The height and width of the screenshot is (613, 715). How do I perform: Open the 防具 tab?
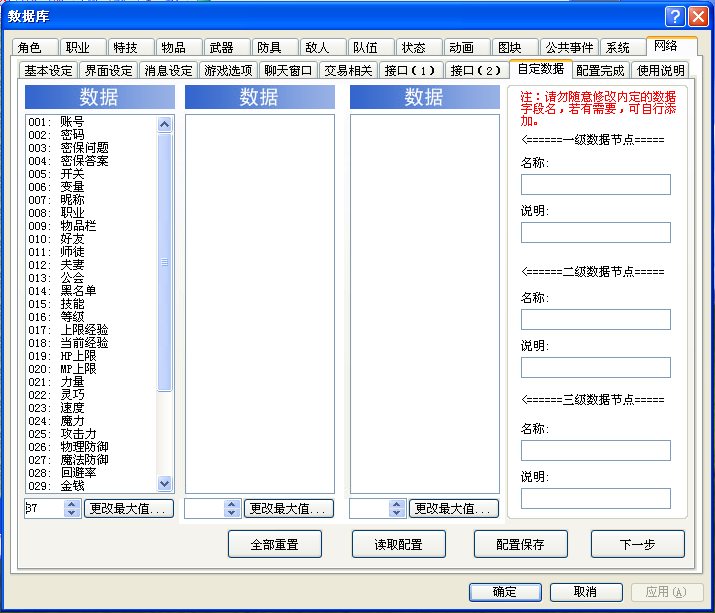point(275,47)
